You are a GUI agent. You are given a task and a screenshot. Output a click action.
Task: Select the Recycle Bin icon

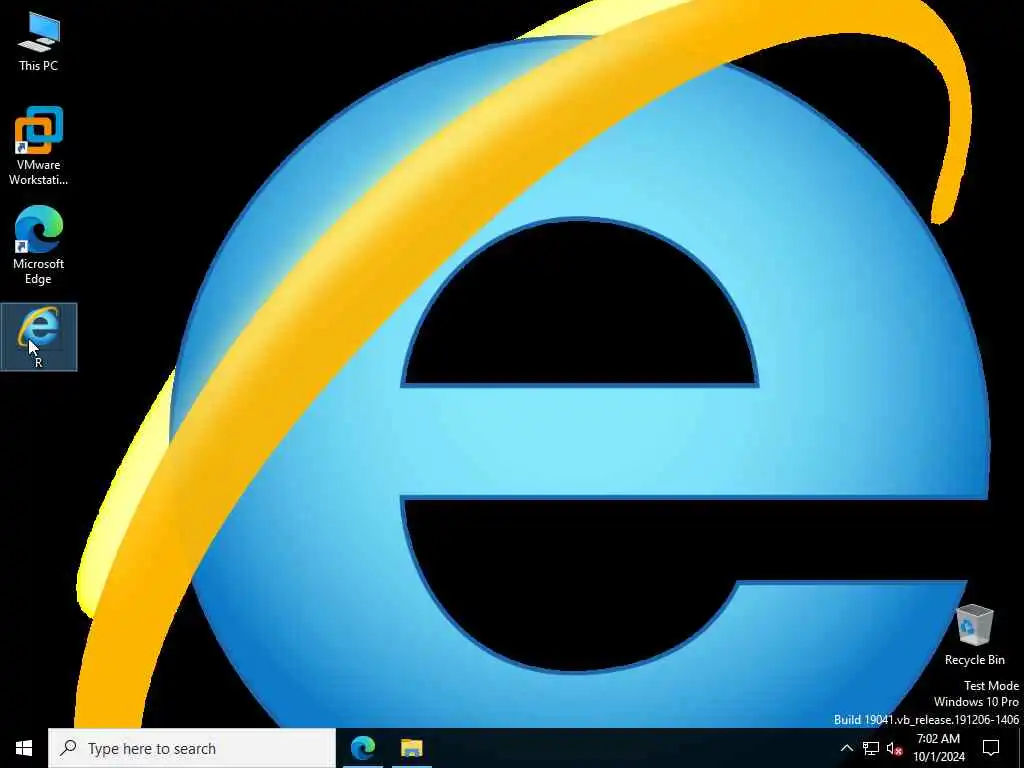point(974,635)
